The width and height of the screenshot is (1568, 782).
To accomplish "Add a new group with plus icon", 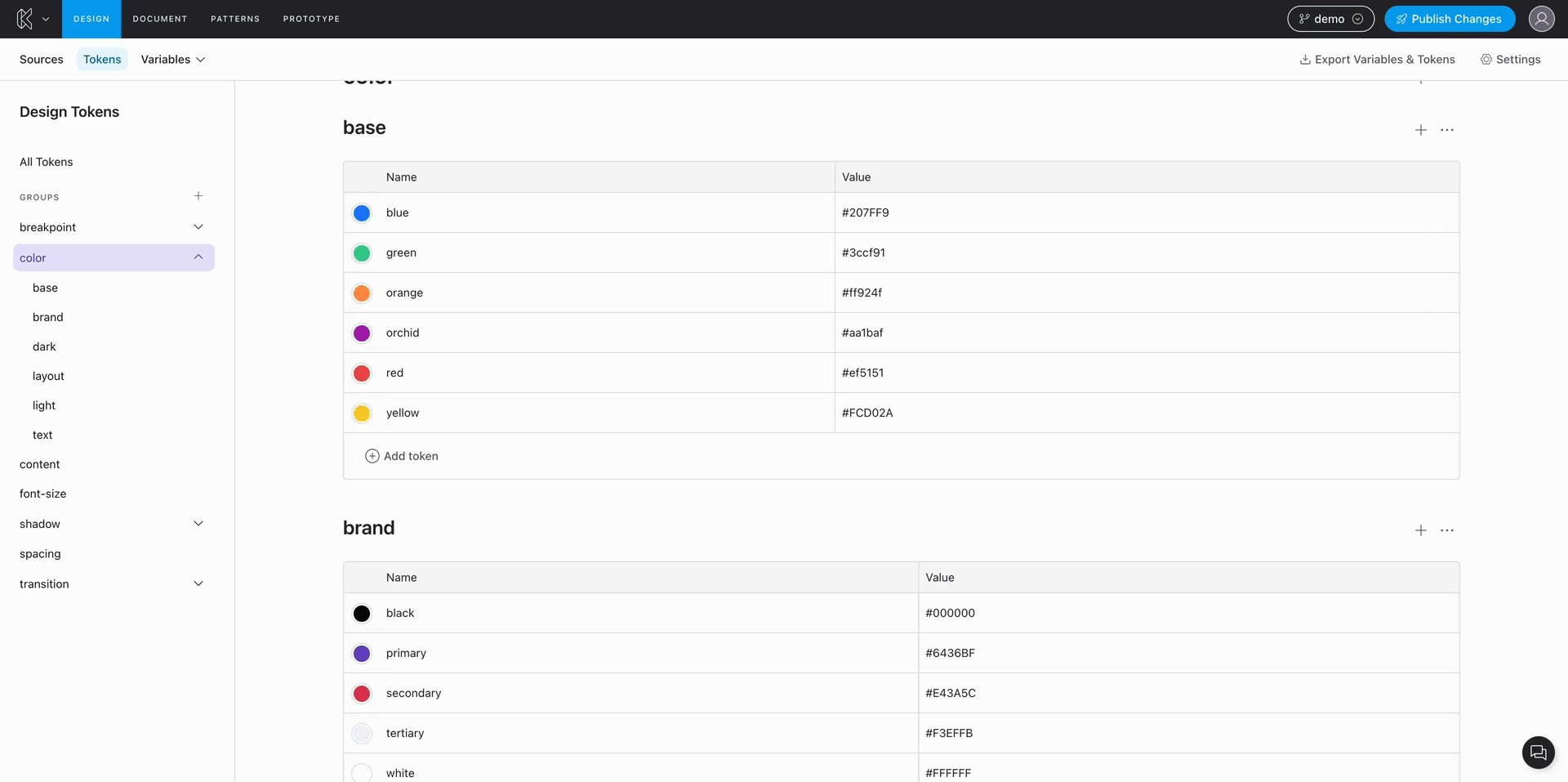I will 198,196.
